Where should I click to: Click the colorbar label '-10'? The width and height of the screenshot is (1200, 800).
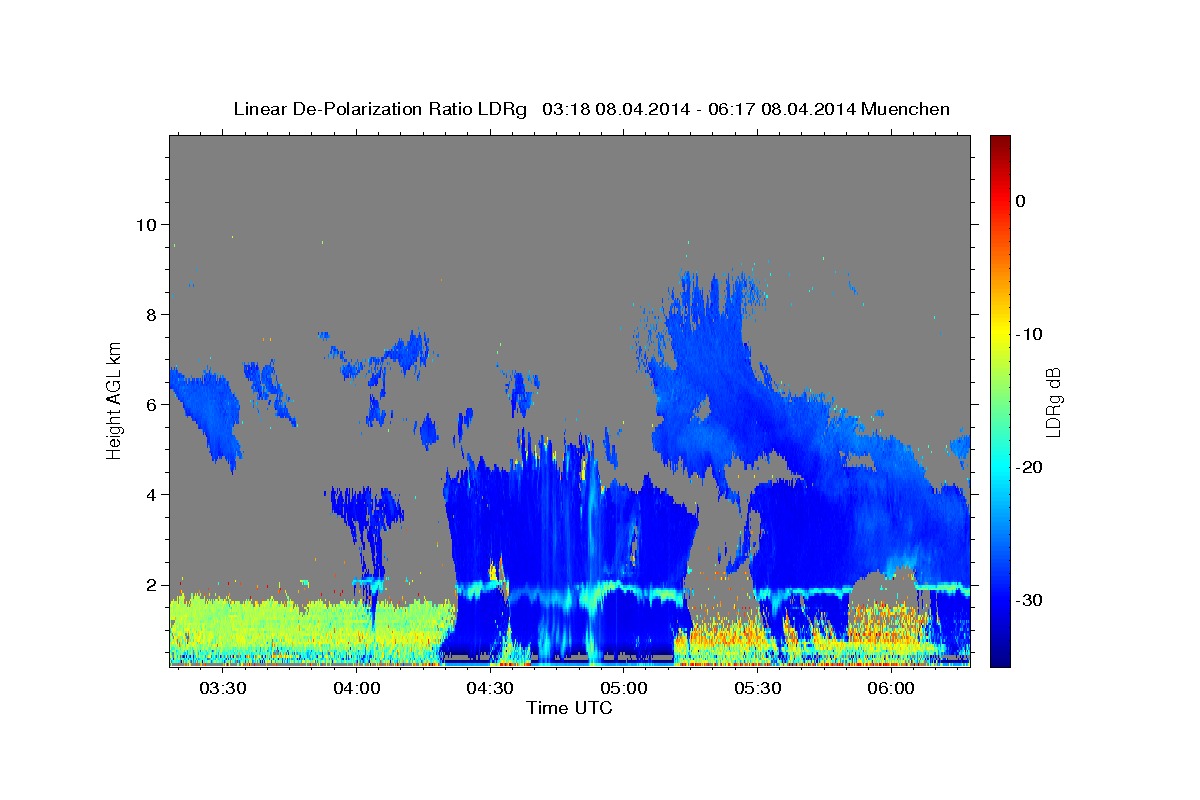(x=1030, y=334)
